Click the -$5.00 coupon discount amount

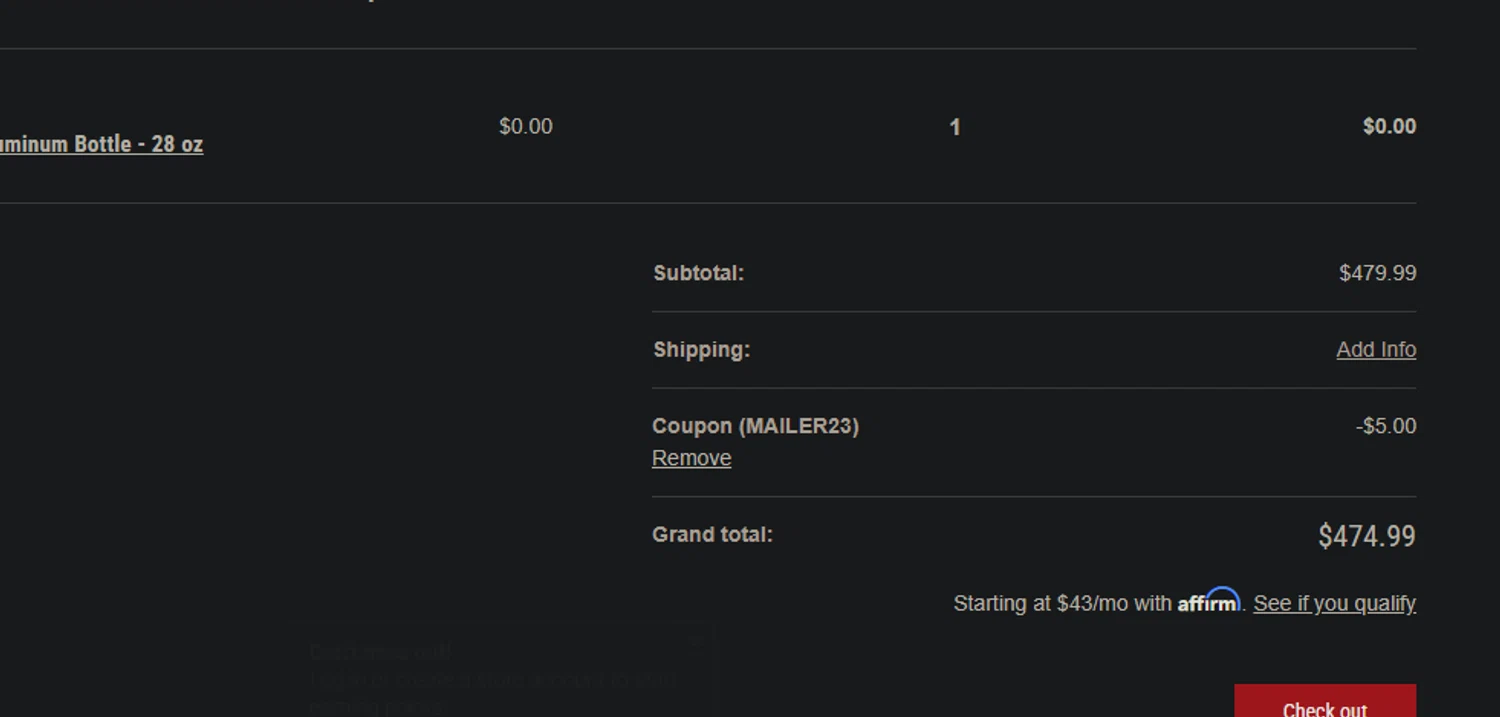[1386, 426]
